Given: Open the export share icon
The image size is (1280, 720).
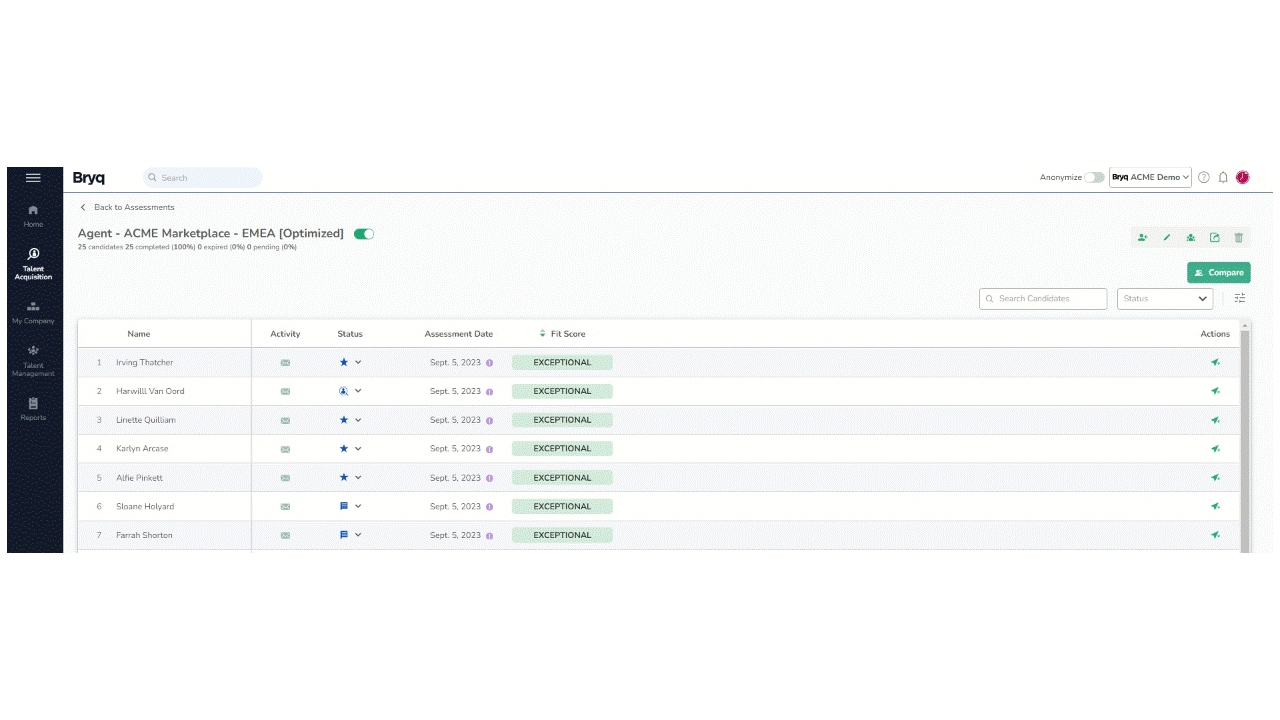Looking at the screenshot, I should tap(1215, 238).
